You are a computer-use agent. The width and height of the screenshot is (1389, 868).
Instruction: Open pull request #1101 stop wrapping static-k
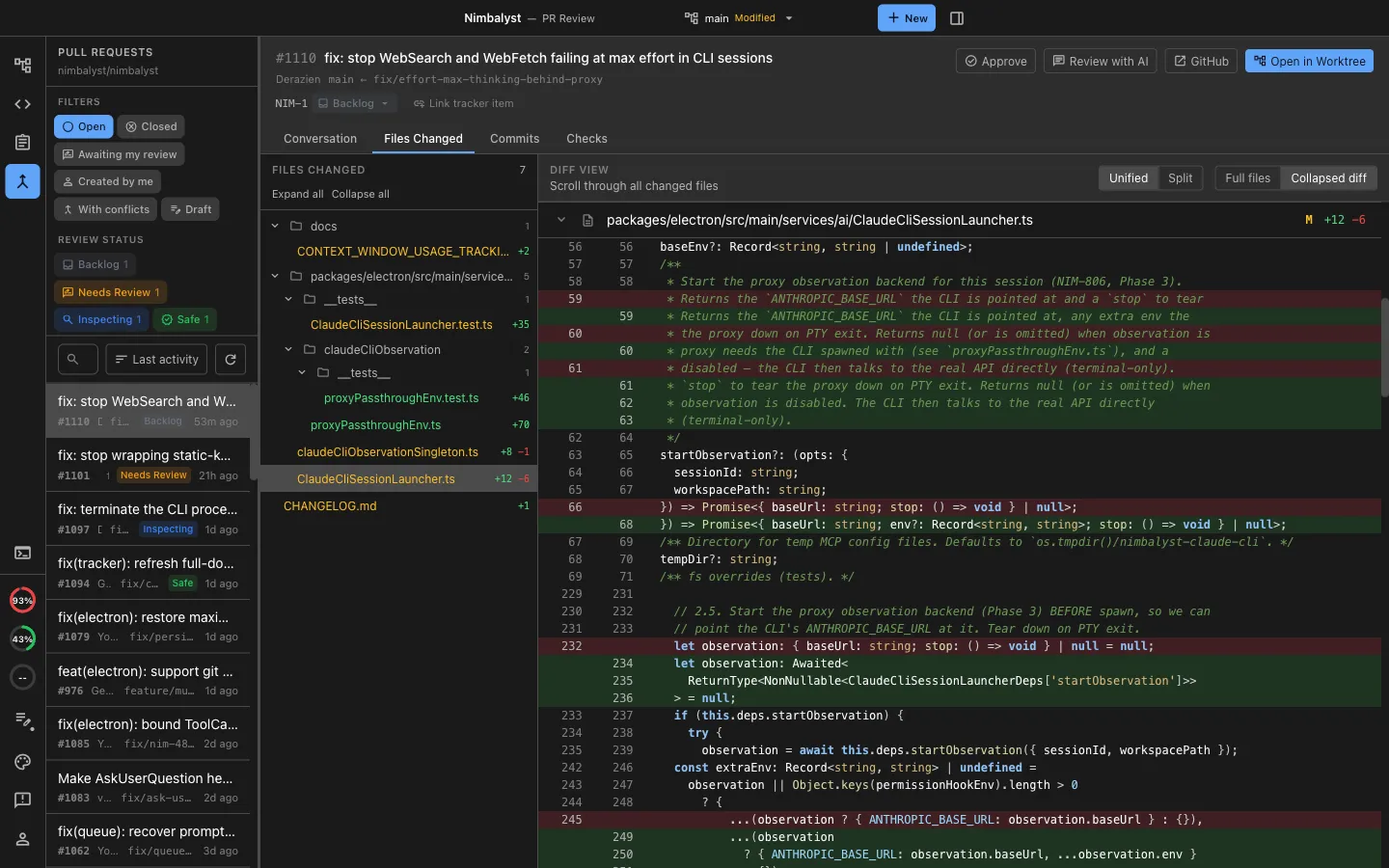coord(148,465)
